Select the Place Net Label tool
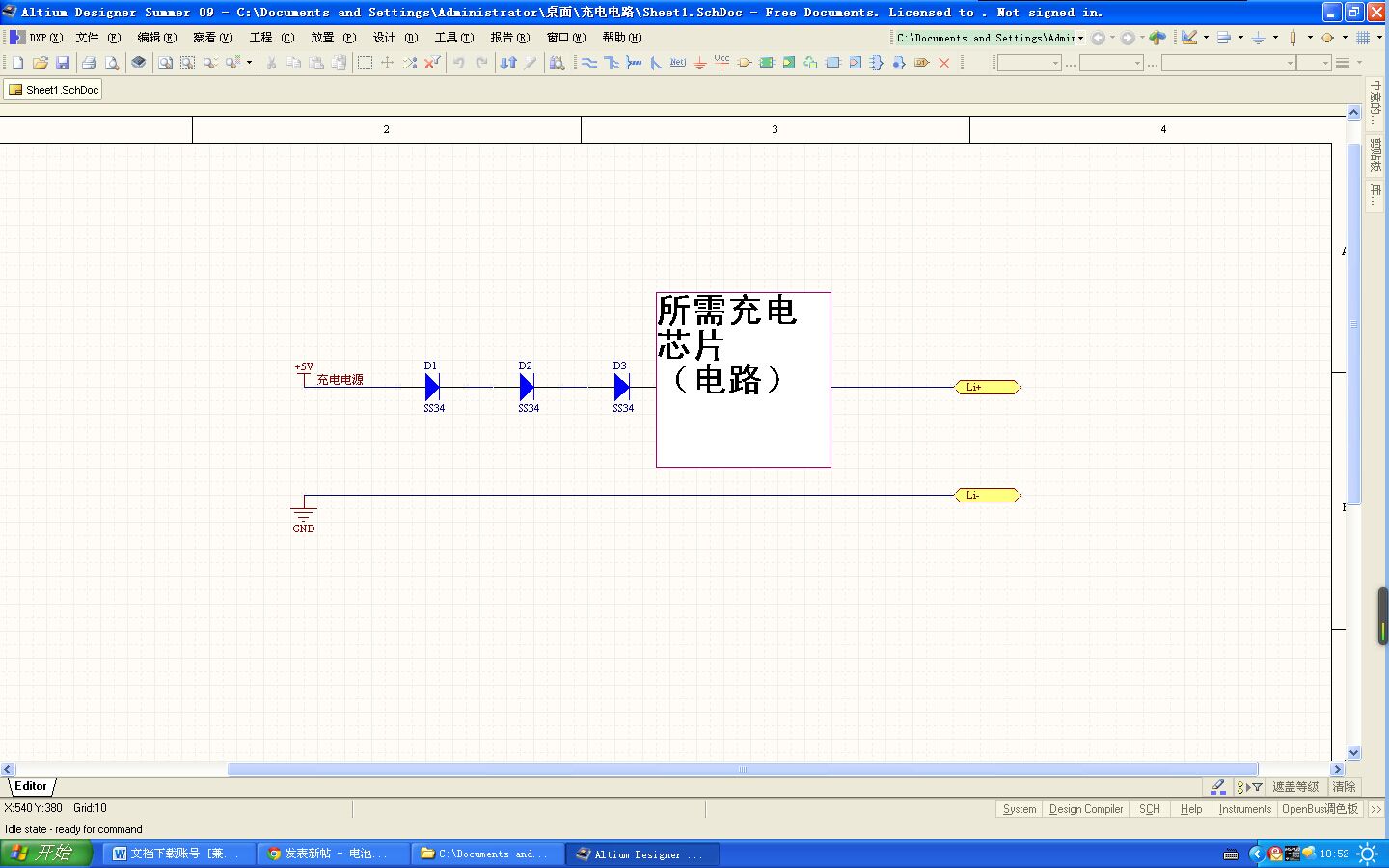The image size is (1389, 868). (678, 63)
